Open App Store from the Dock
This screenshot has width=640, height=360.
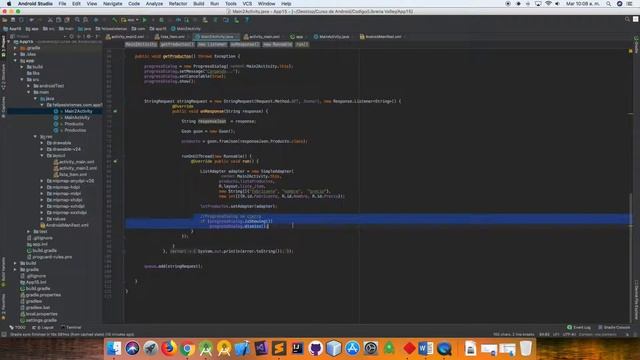352,349
